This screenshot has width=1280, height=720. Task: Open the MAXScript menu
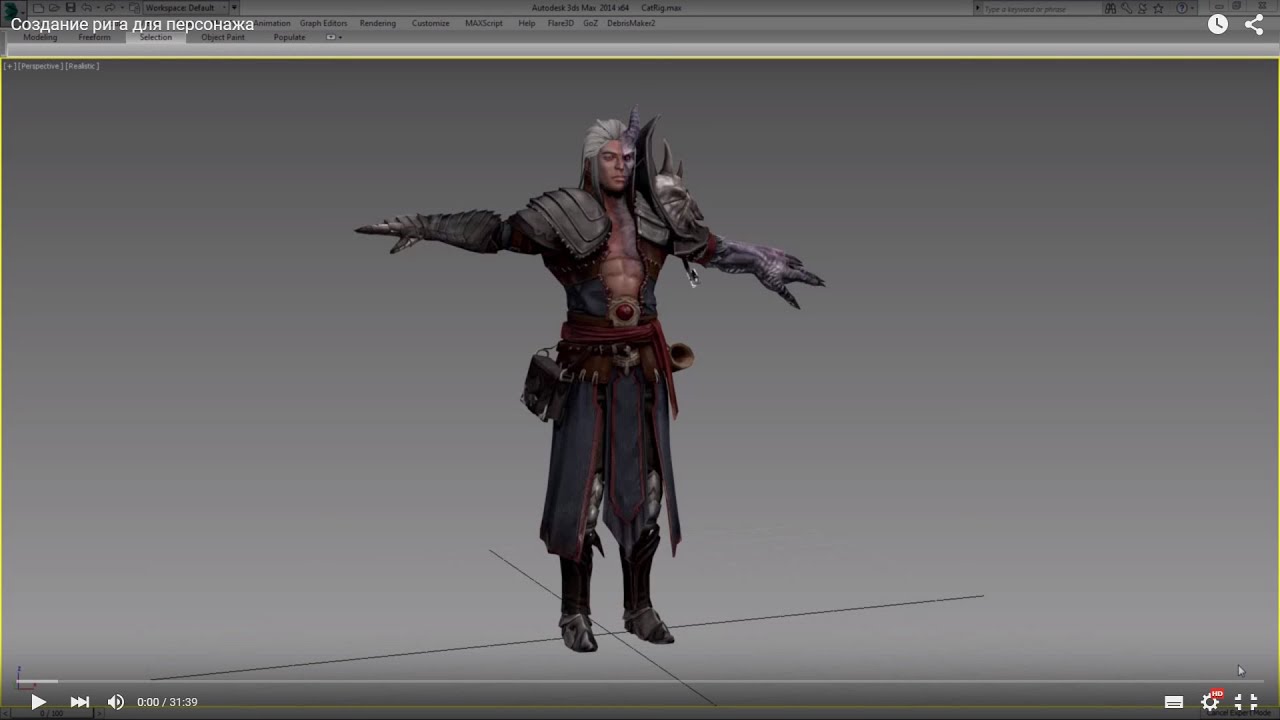click(x=484, y=23)
